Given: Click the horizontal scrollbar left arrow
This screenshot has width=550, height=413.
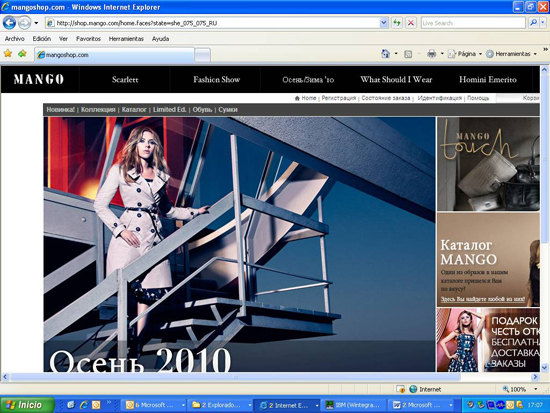Looking at the screenshot, I should coord(5,377).
